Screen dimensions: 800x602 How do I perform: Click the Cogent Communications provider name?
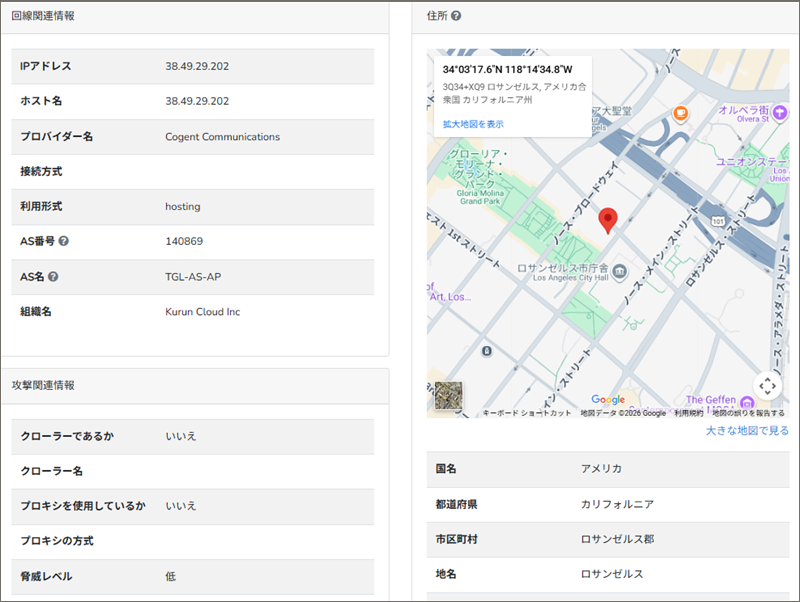click(222, 136)
